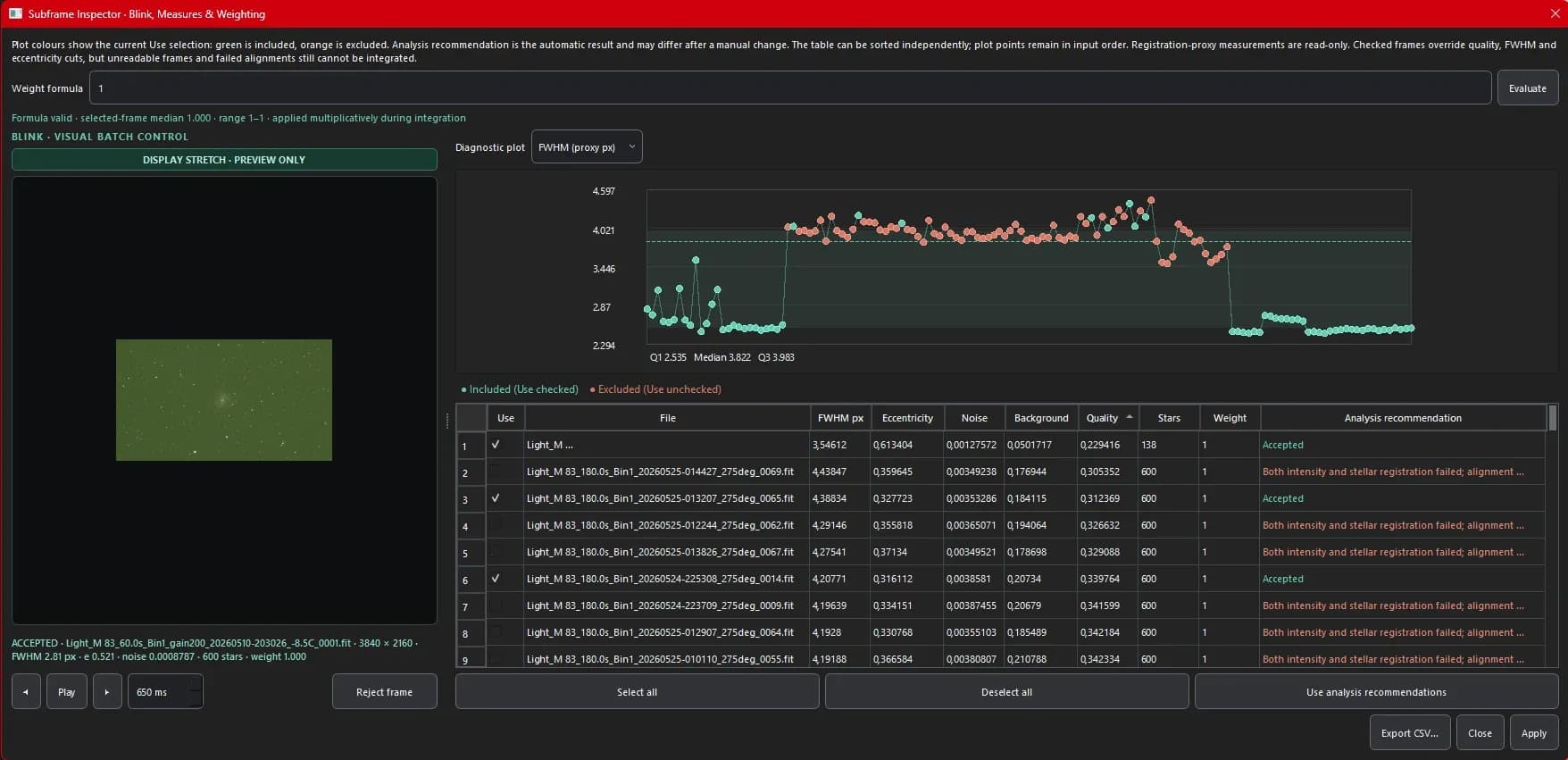
Task: Toggle Use checkbox for table row 1
Action: tap(496, 445)
